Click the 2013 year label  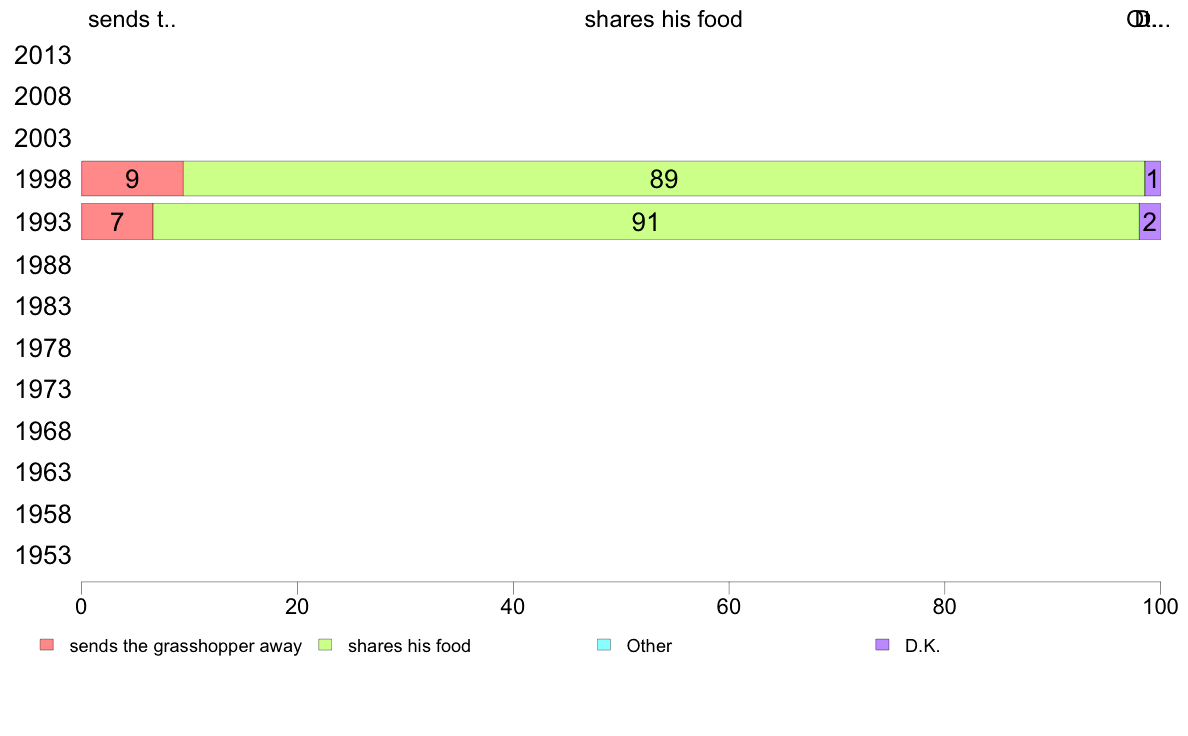click(x=42, y=55)
